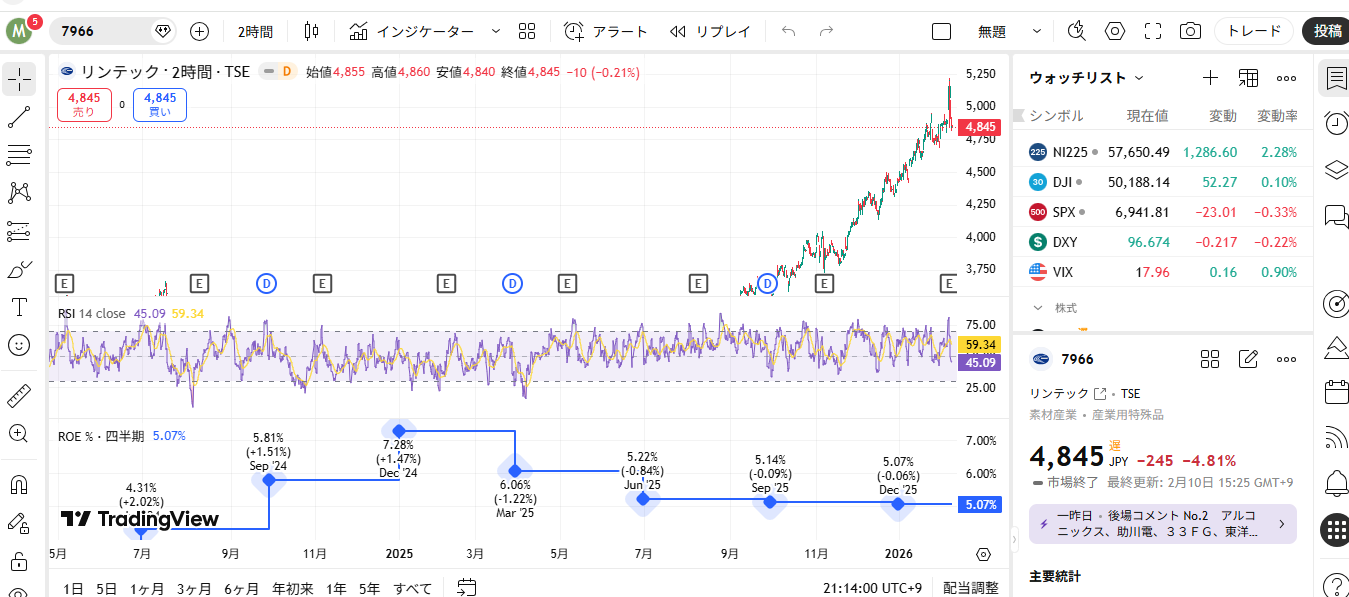
Task: Click the candlestick chart style icon
Action: pos(311,31)
